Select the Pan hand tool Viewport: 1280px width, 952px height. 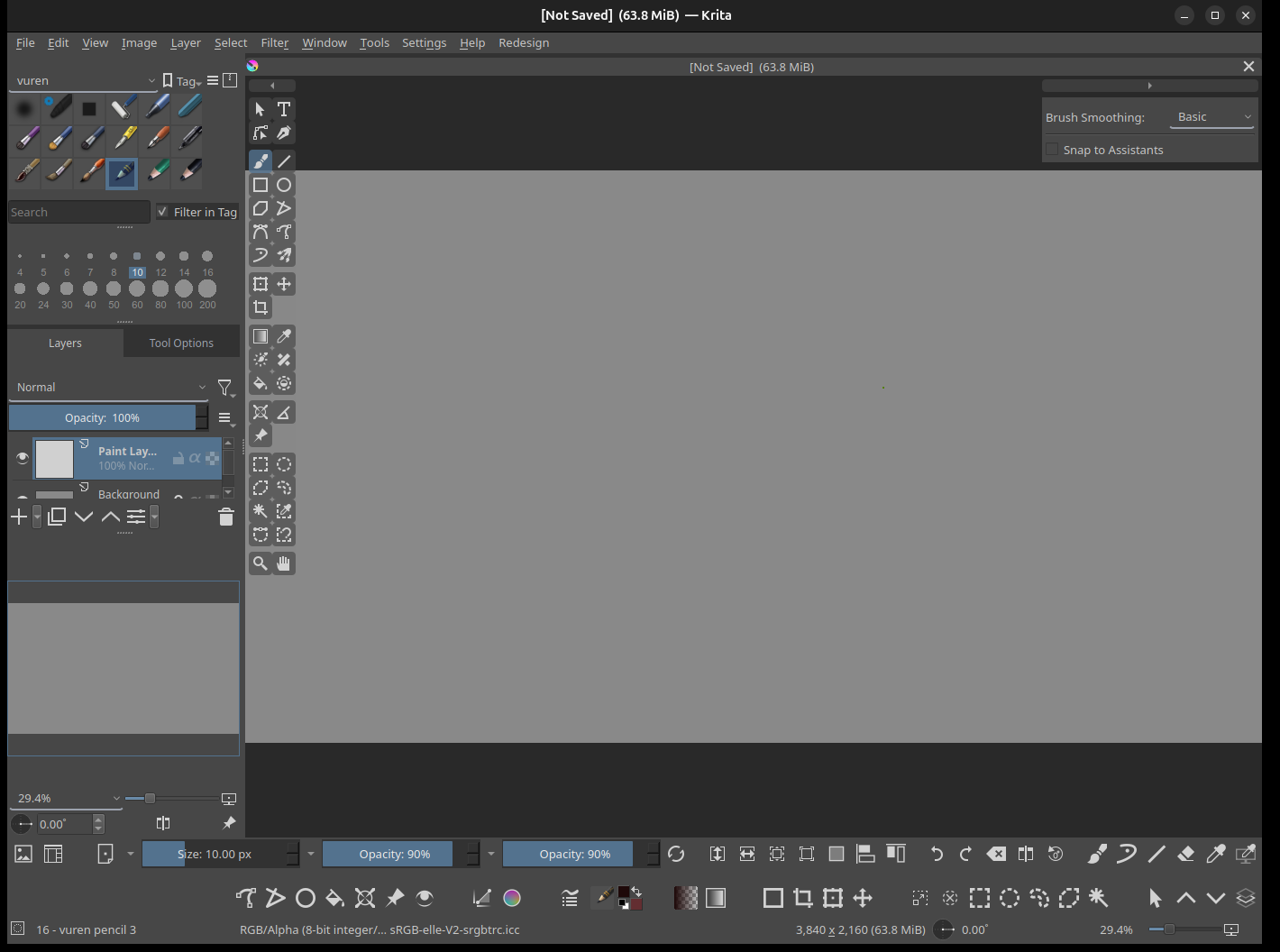pyautogui.click(x=284, y=563)
